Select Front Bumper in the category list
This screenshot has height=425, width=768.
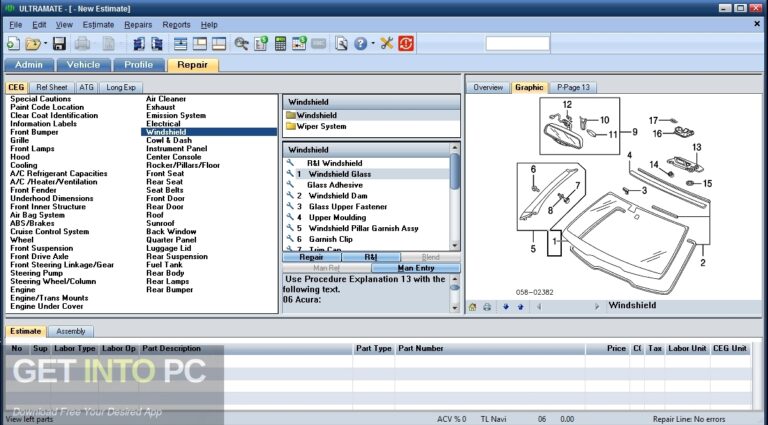pos(34,132)
